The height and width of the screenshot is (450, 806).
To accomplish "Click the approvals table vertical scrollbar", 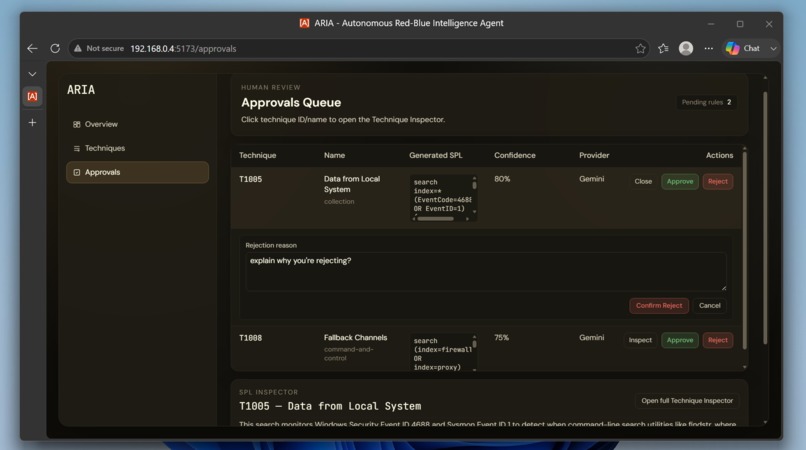I will click(x=744, y=252).
